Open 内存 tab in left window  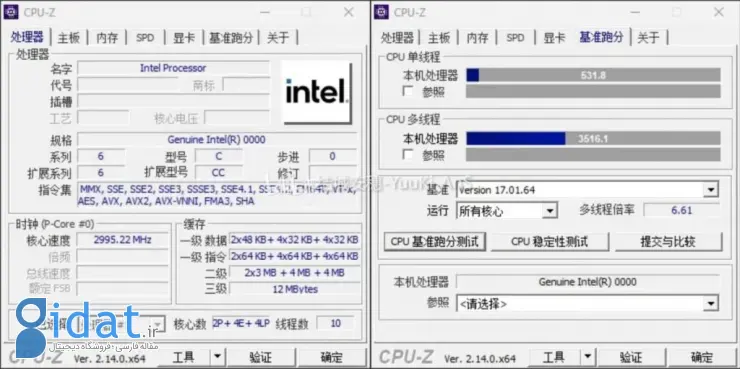pyautogui.click(x=107, y=38)
